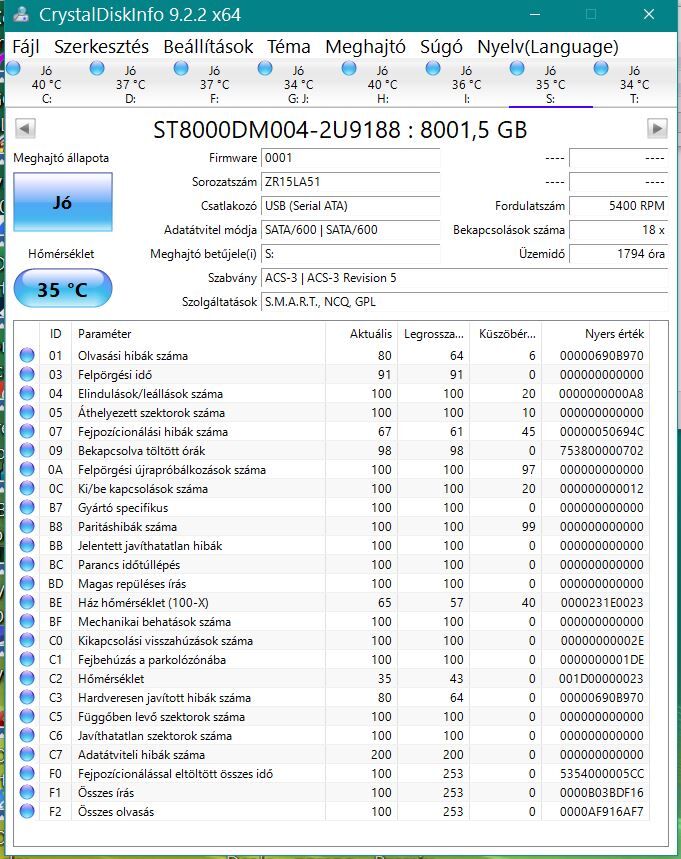681x859 pixels.
Task: Click the Nyers érték column header
Action: [596, 334]
